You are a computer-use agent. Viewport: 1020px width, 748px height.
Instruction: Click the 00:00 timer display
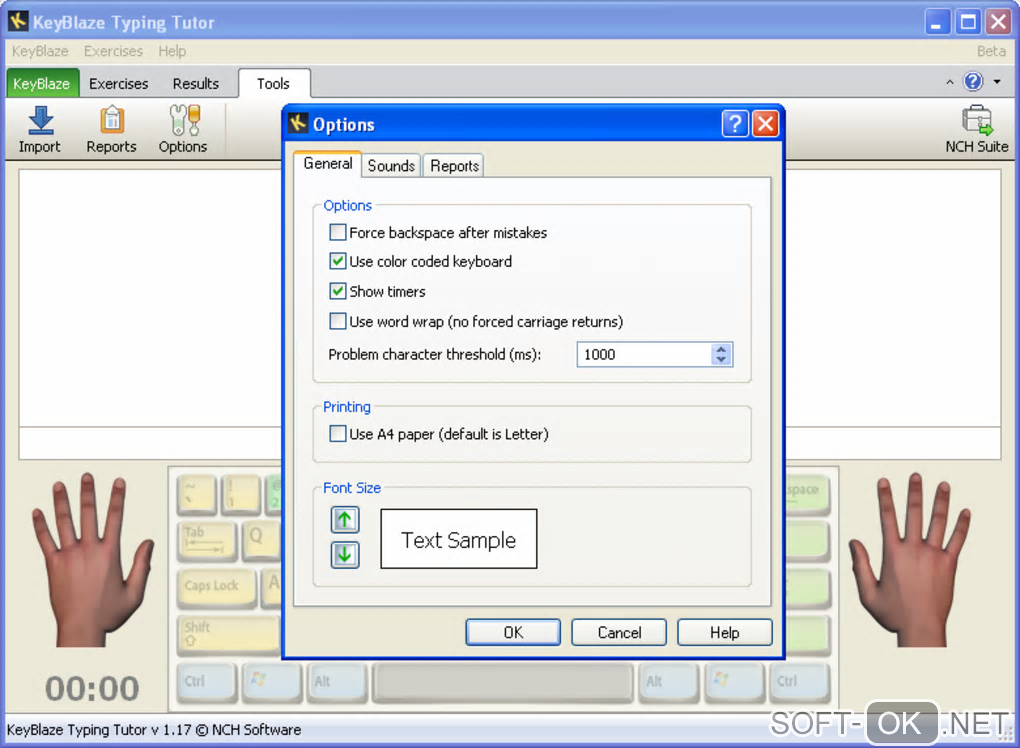92,689
